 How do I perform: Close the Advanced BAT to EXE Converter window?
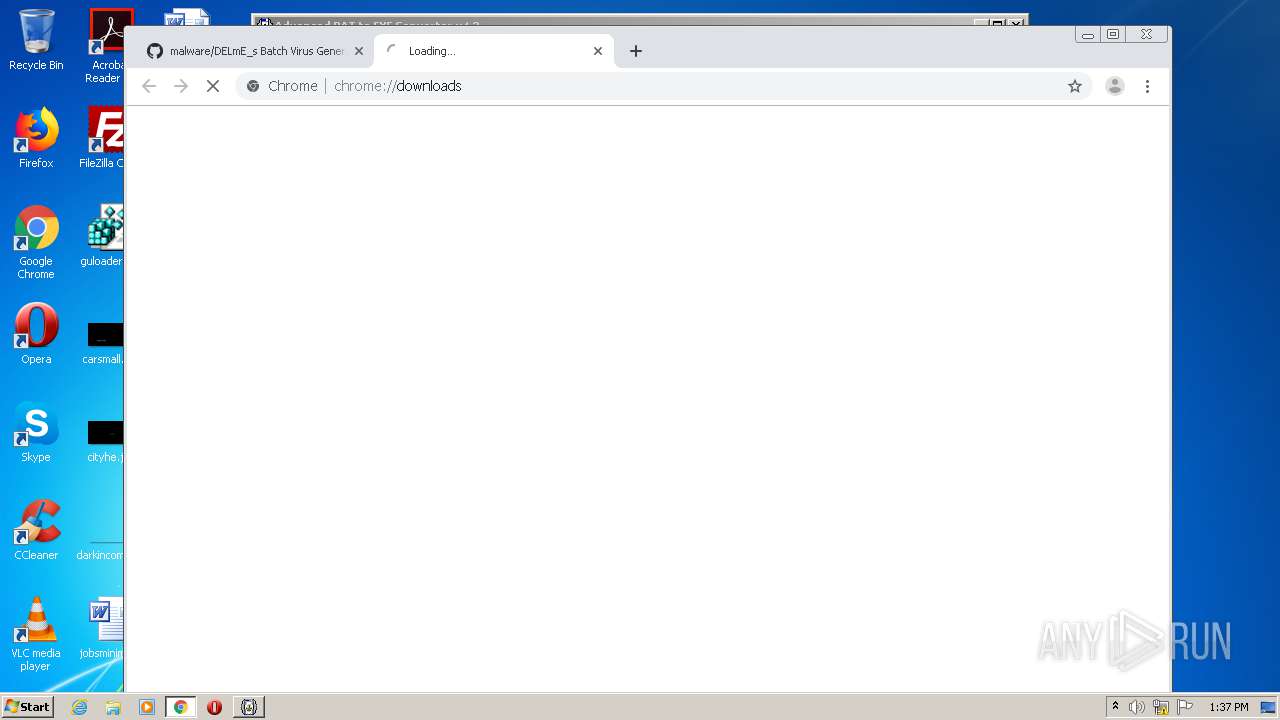click(x=1016, y=22)
